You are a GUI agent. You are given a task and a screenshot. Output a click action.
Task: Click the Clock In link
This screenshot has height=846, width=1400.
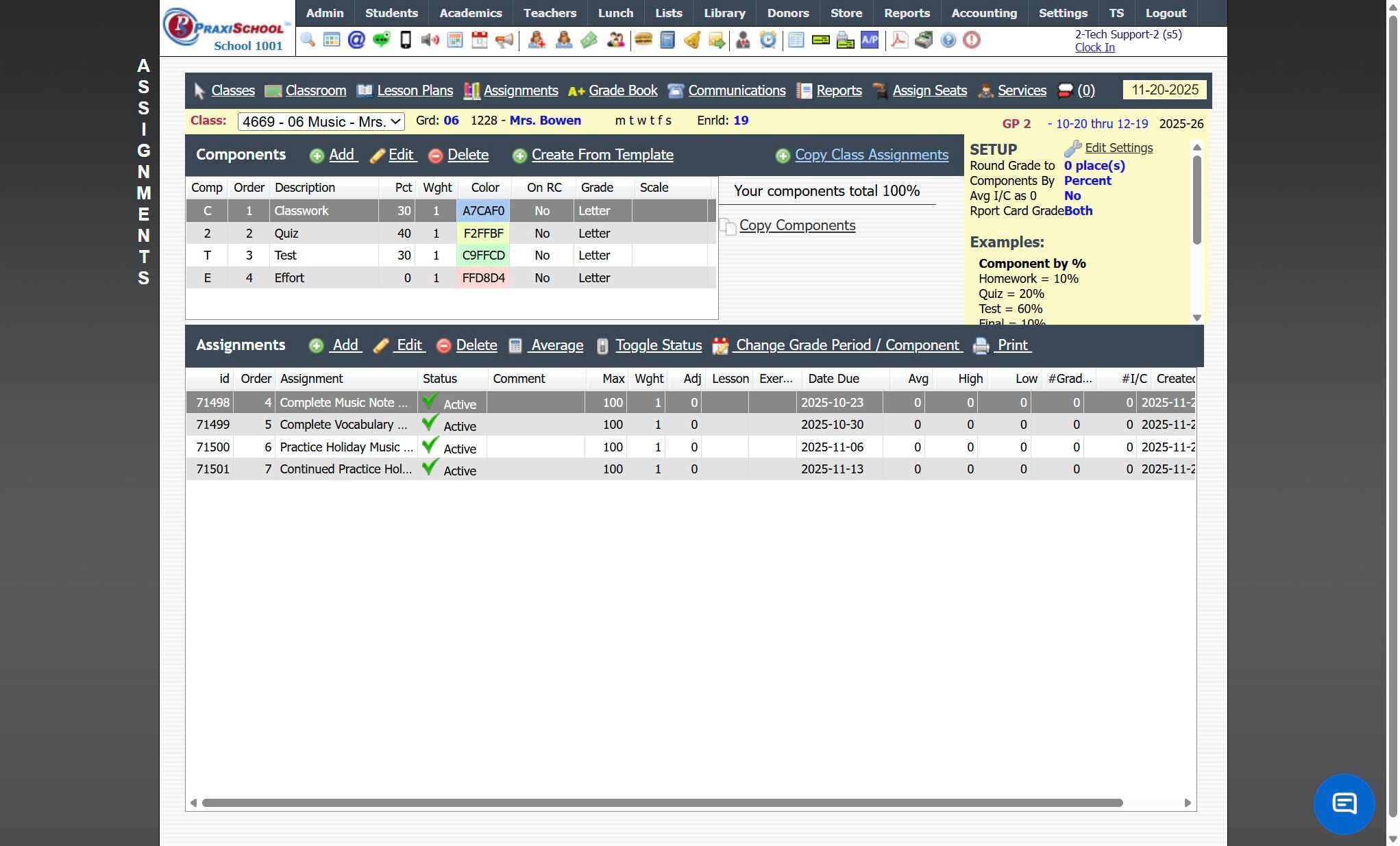(x=1094, y=47)
